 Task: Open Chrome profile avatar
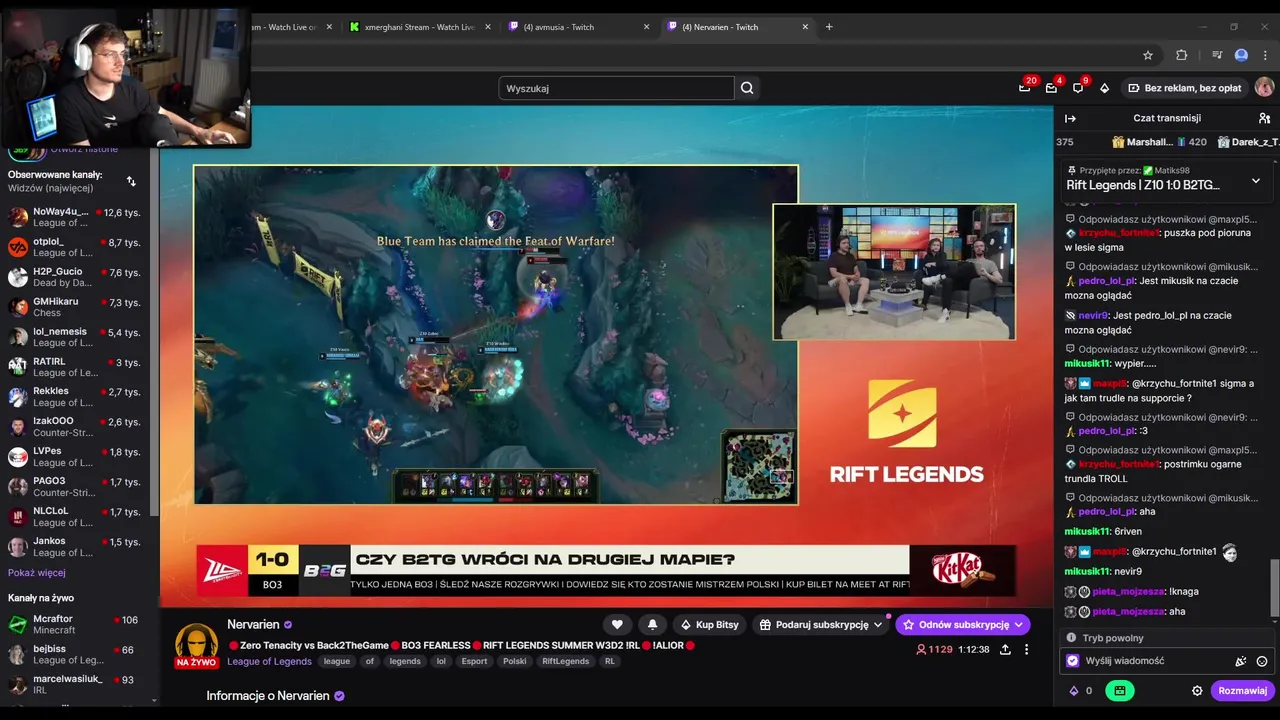[x=1241, y=55]
